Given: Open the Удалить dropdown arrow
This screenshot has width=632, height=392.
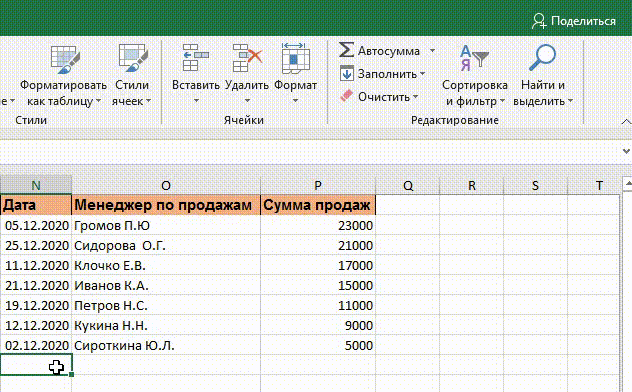Looking at the screenshot, I should tap(247, 101).
